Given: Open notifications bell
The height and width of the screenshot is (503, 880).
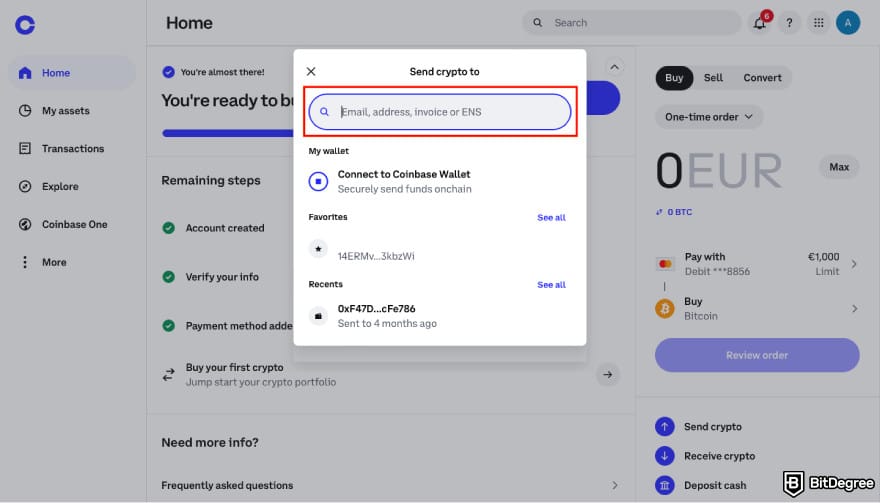Looking at the screenshot, I should [759, 23].
